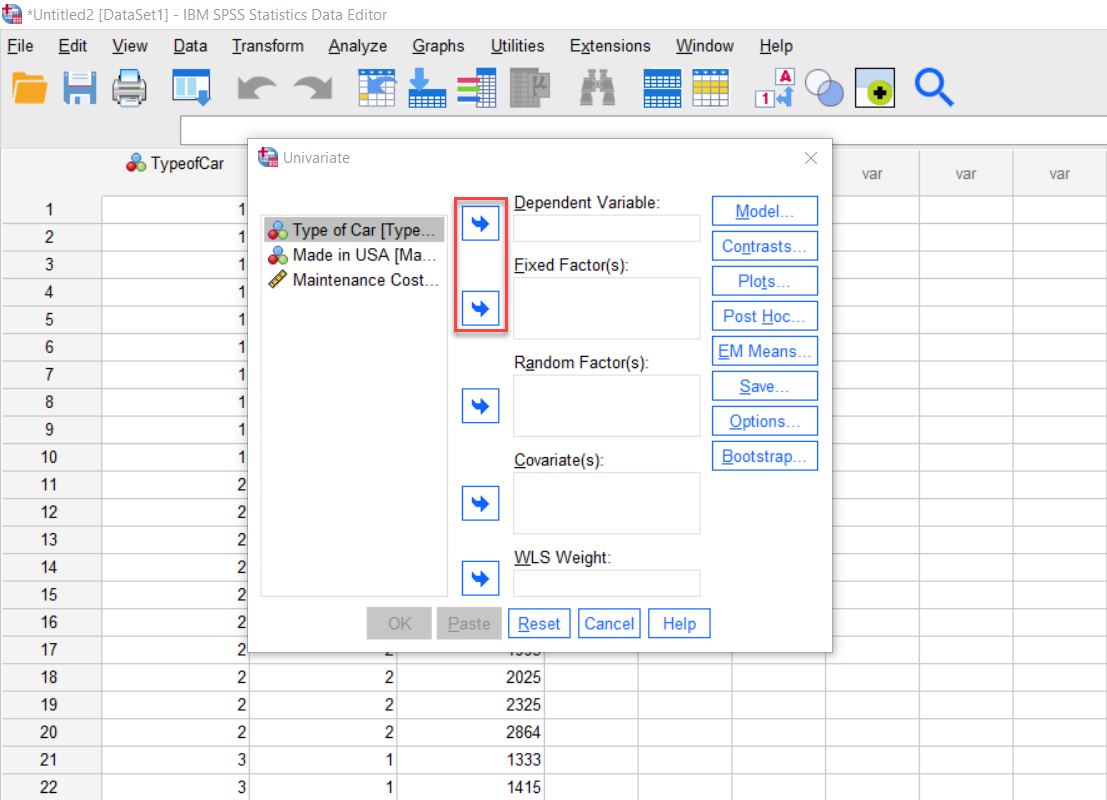Screen dimensions: 1107x800
Task: Redo action arrow in toolbar
Action: 313,89
